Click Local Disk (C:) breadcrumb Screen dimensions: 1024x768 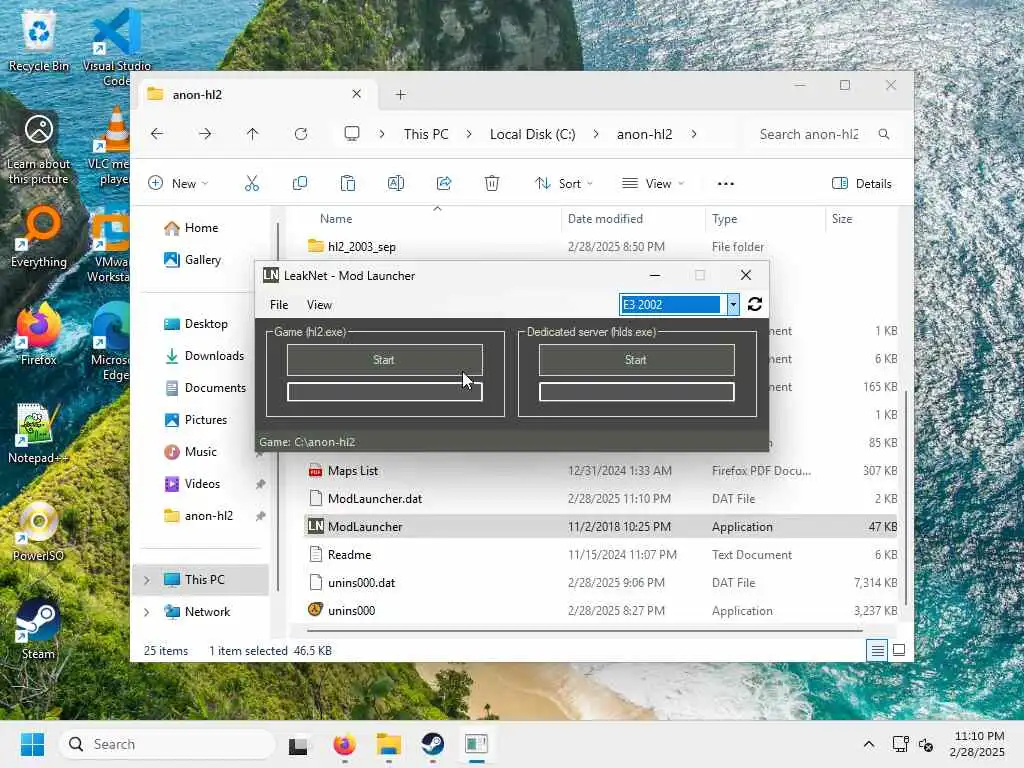[532, 134]
